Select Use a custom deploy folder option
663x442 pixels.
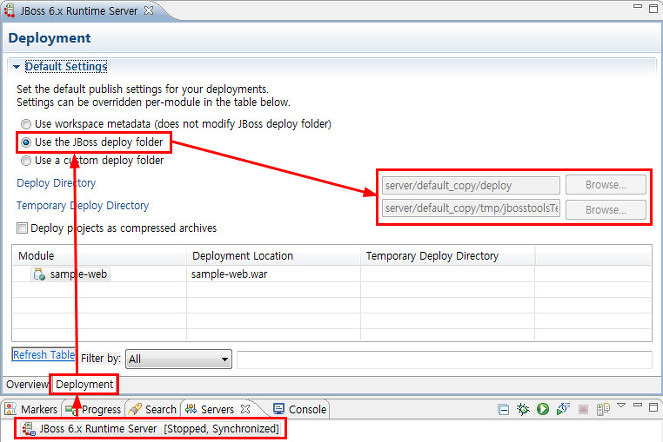26,161
